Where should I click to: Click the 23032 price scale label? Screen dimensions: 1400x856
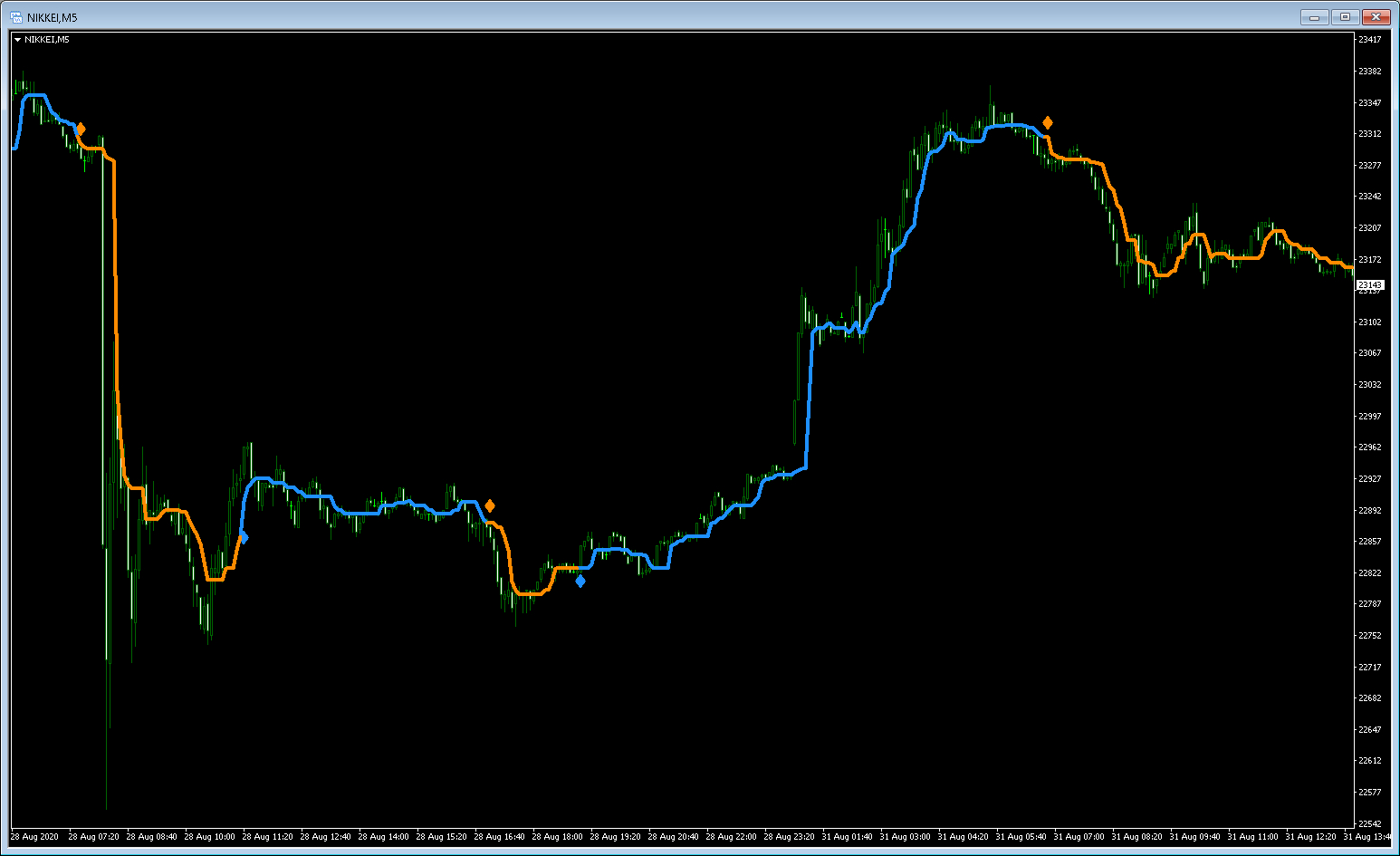pyautogui.click(x=1370, y=385)
